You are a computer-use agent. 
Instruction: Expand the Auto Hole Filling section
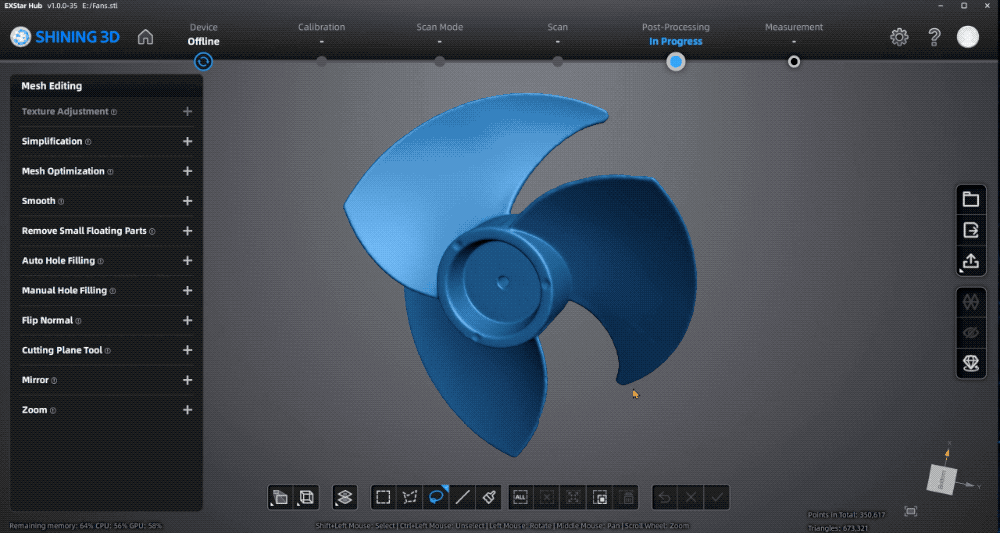(x=187, y=261)
